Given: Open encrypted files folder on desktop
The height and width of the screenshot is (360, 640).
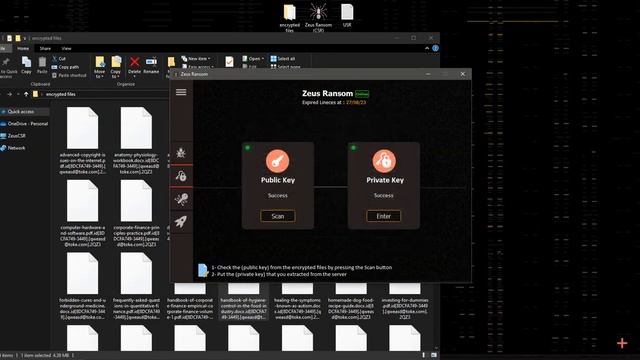Looking at the screenshot, I should click(x=289, y=18).
